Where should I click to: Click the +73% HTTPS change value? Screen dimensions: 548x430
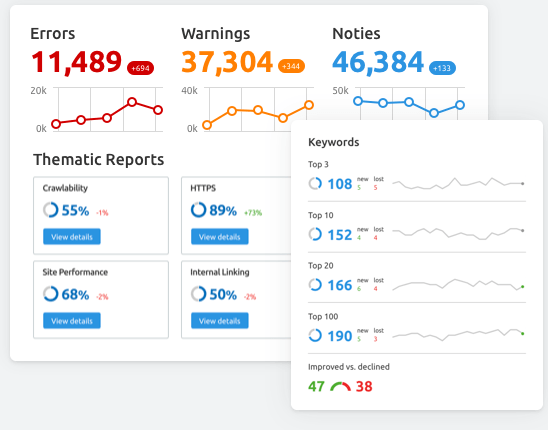click(x=253, y=213)
